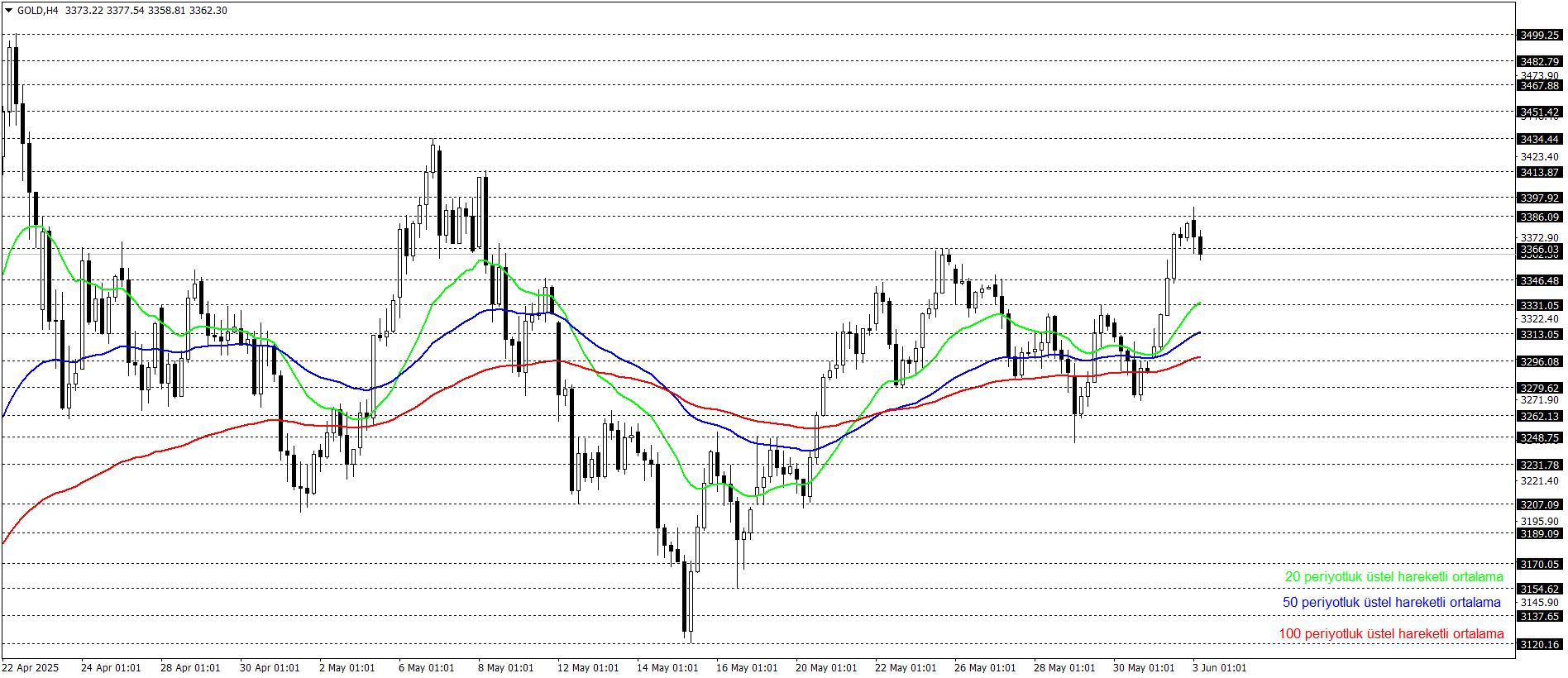Select the 3413.87 price level label
Viewport: 1568px width, 678px height.
pos(1539,172)
